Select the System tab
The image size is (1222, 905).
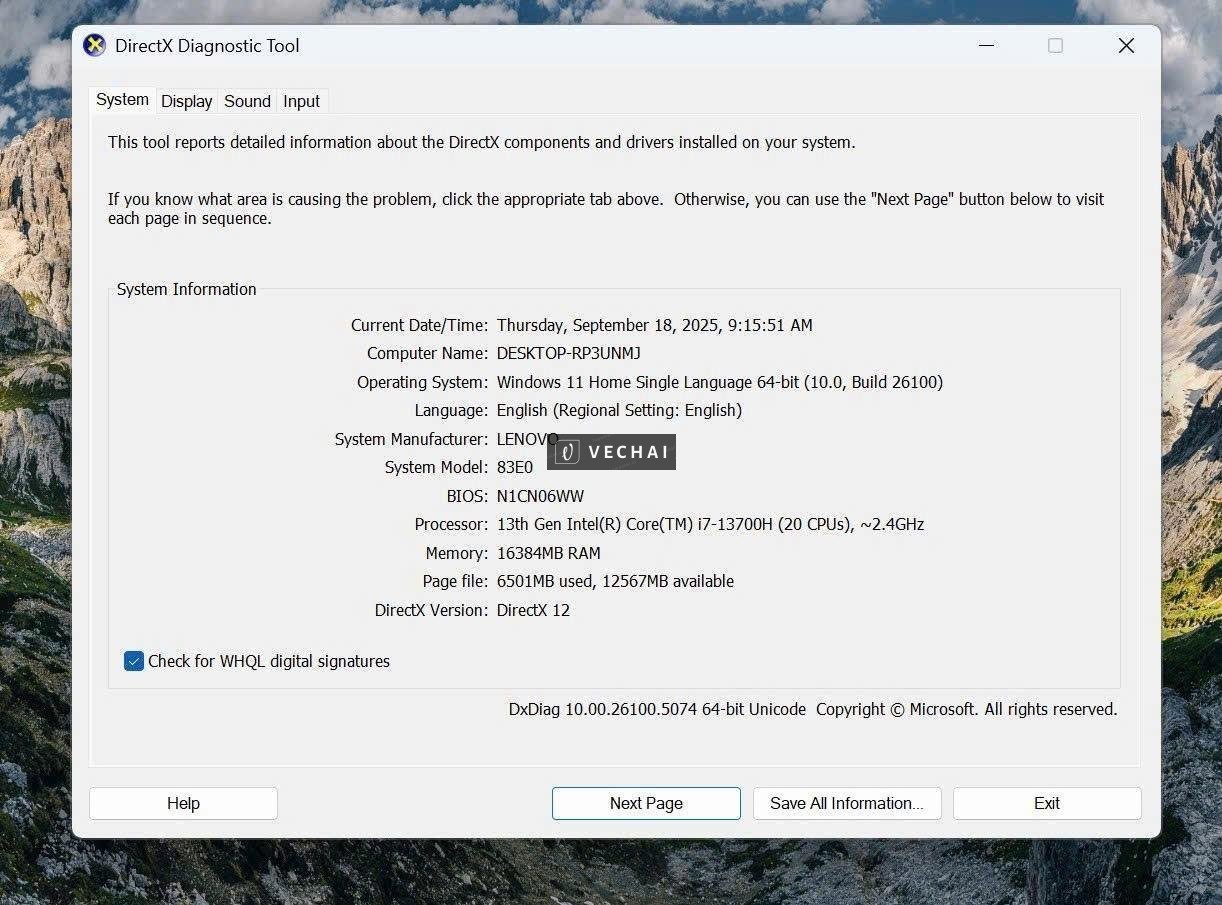click(x=122, y=100)
